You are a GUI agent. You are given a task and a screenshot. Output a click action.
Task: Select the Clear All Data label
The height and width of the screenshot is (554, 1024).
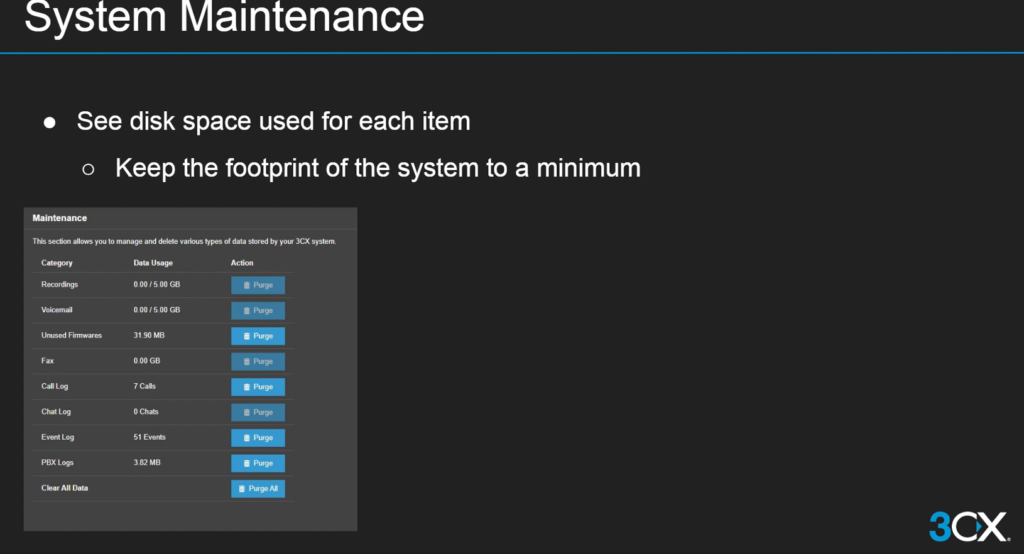click(64, 489)
